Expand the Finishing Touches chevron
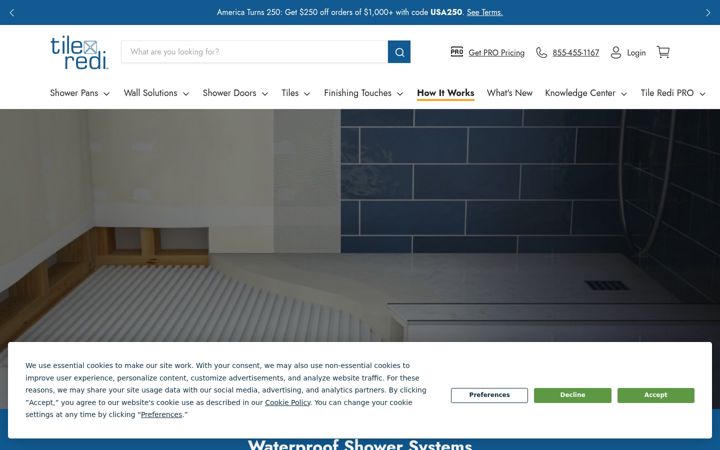The height and width of the screenshot is (450, 720). [400, 94]
